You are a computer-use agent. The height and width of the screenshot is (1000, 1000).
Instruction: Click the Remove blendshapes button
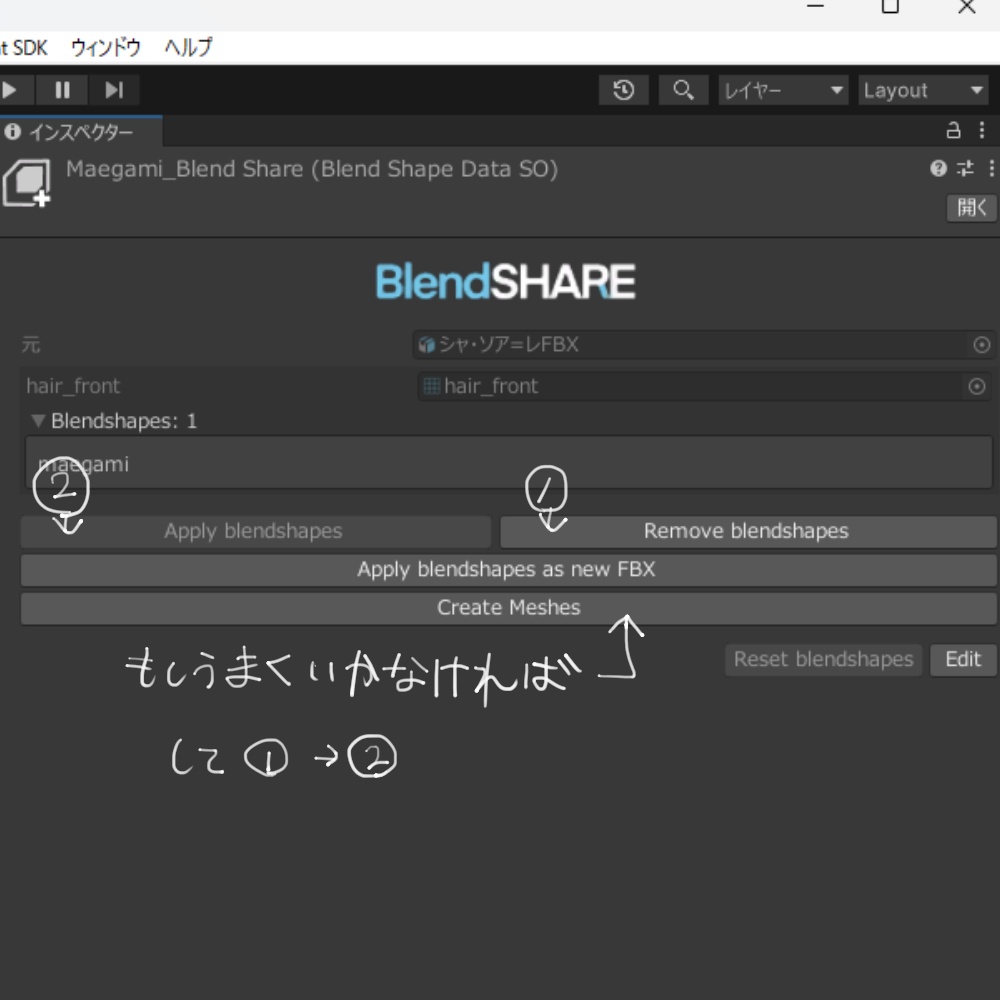click(745, 531)
